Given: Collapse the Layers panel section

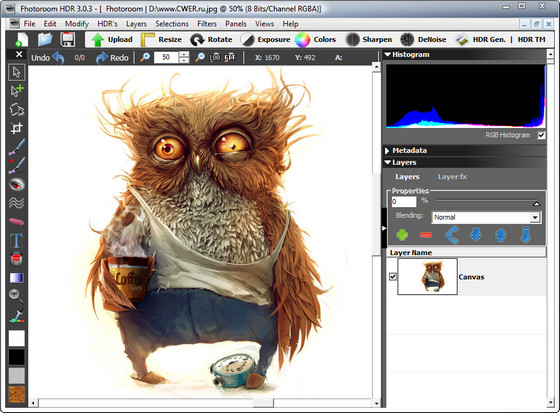Looking at the screenshot, I should click(388, 163).
